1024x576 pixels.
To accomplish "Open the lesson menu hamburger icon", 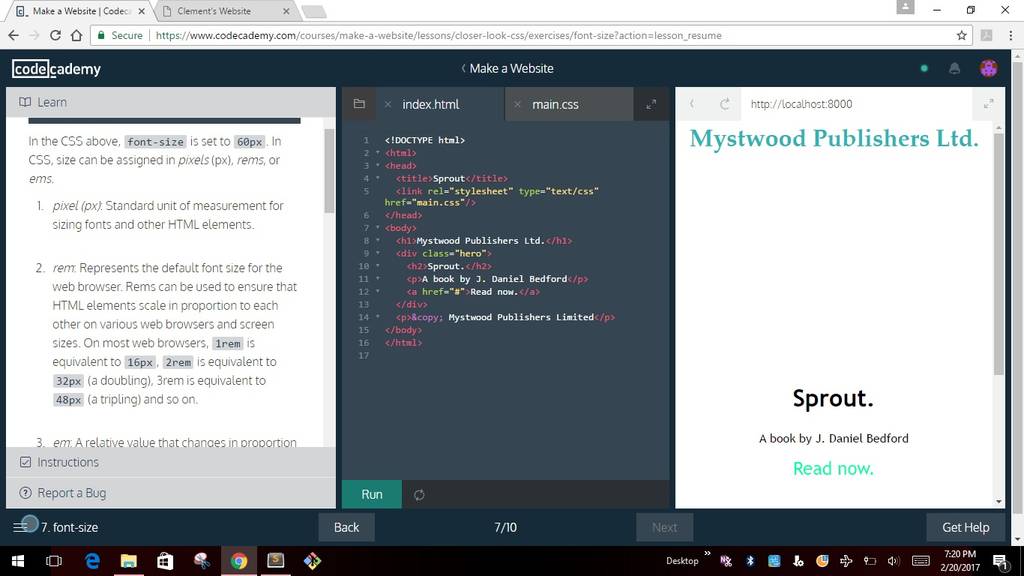I will [x=20, y=526].
